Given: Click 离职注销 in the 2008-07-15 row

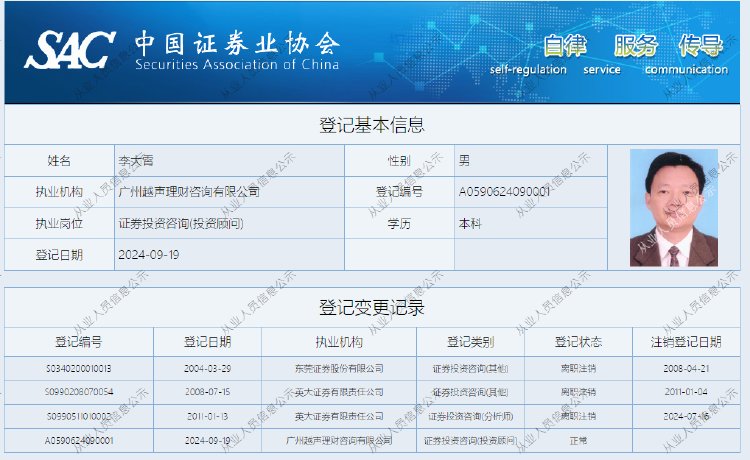Looking at the screenshot, I should [x=578, y=392].
